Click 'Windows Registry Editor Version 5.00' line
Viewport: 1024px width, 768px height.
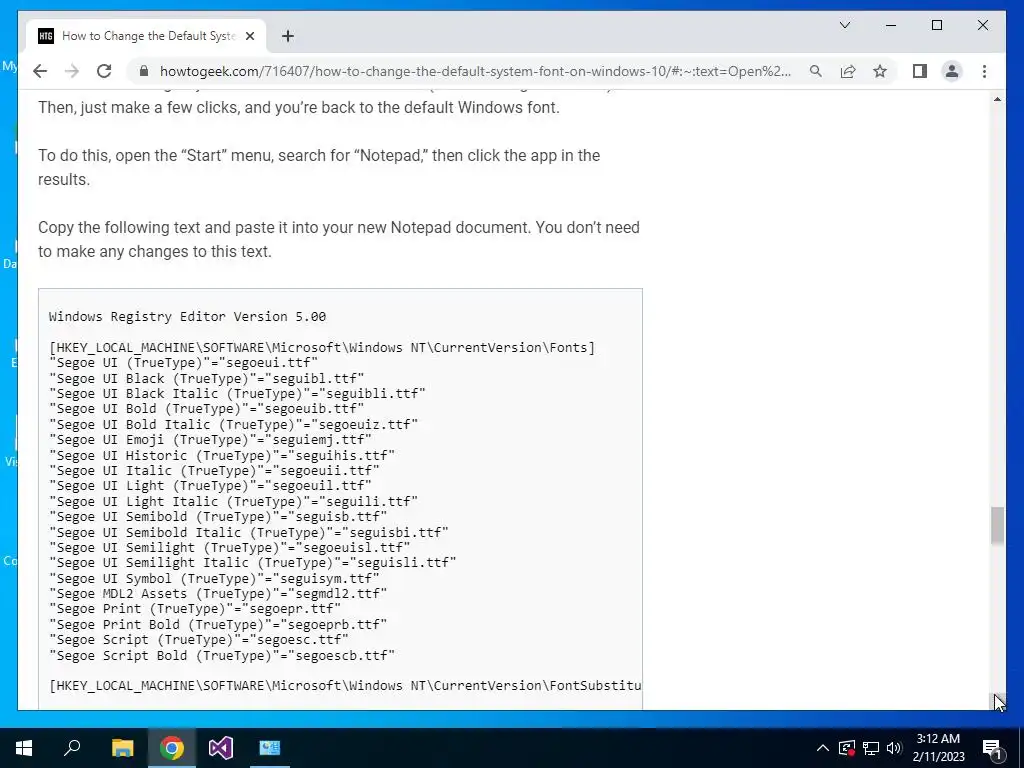187,317
